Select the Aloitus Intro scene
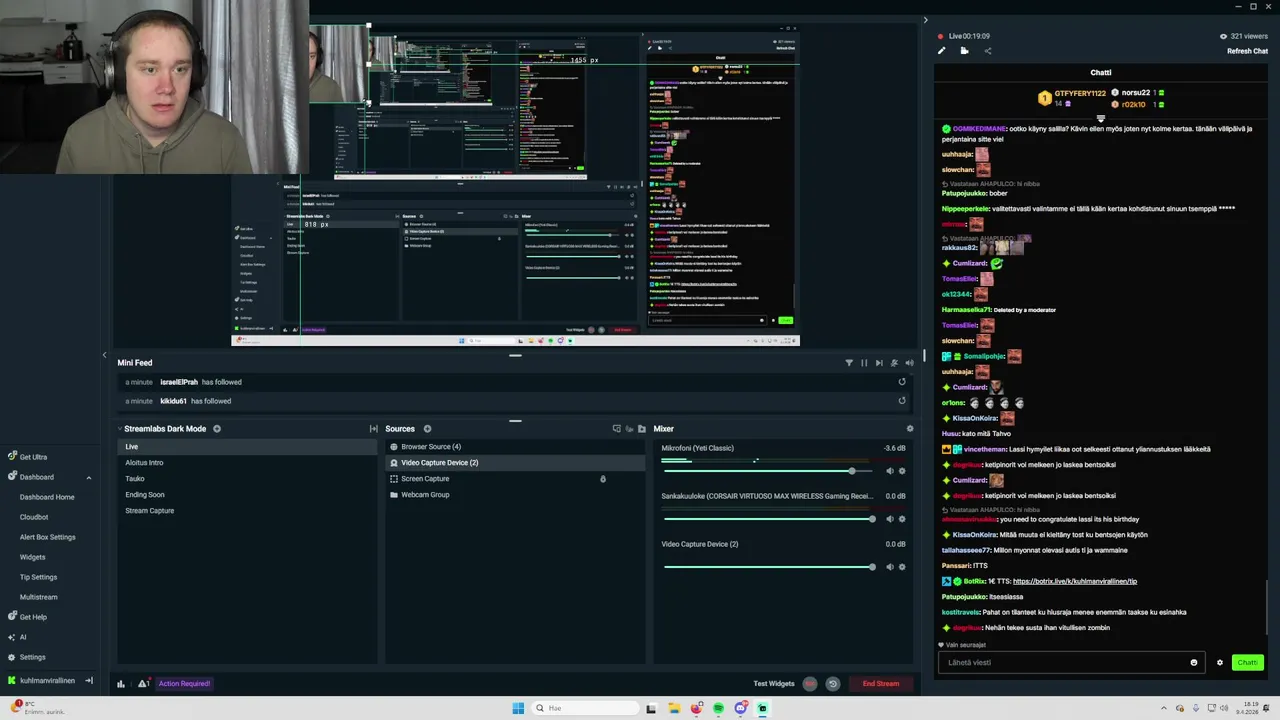Image resolution: width=1280 pixels, height=720 pixels. coord(247,463)
